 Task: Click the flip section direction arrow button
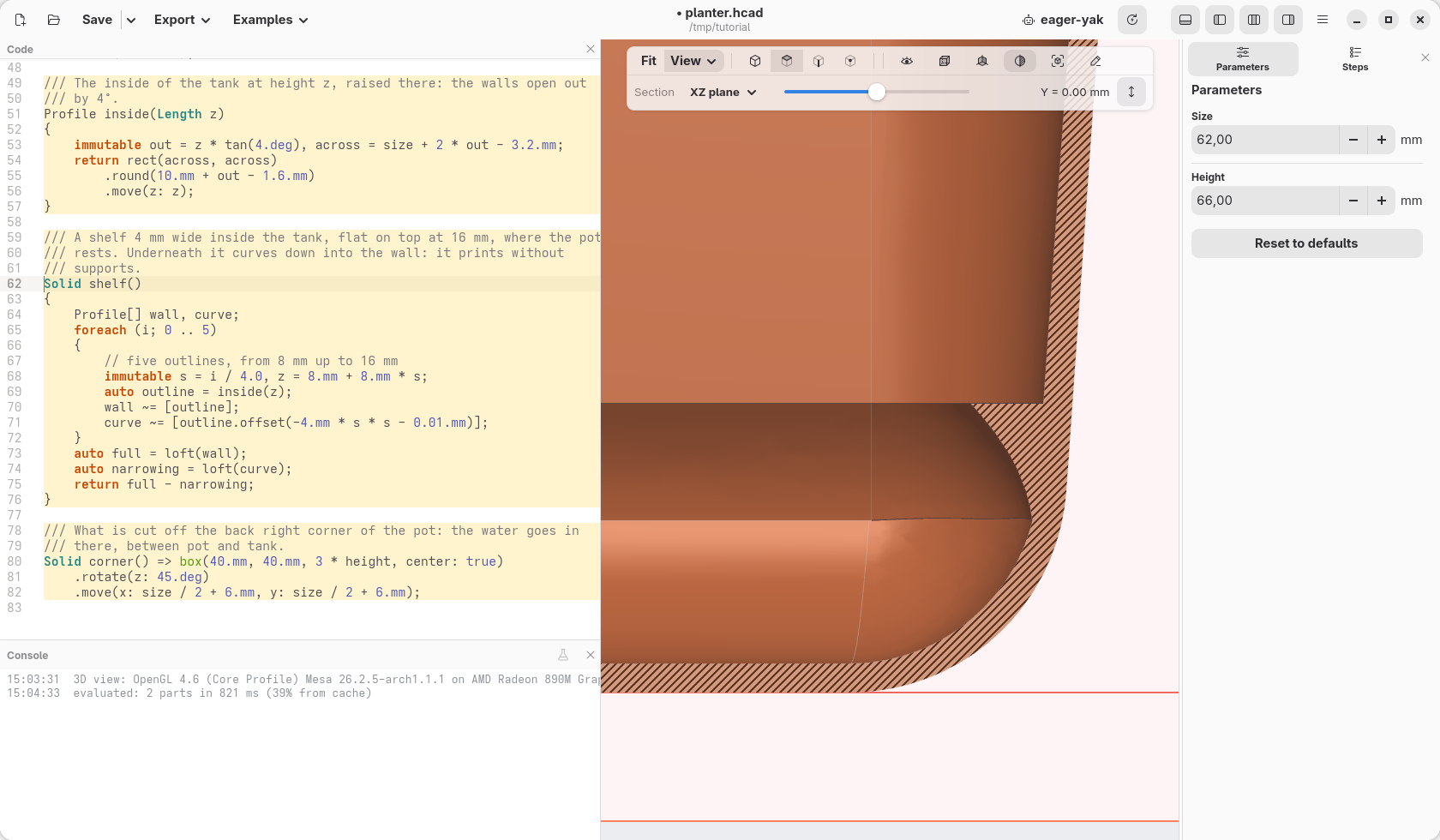(x=1131, y=92)
